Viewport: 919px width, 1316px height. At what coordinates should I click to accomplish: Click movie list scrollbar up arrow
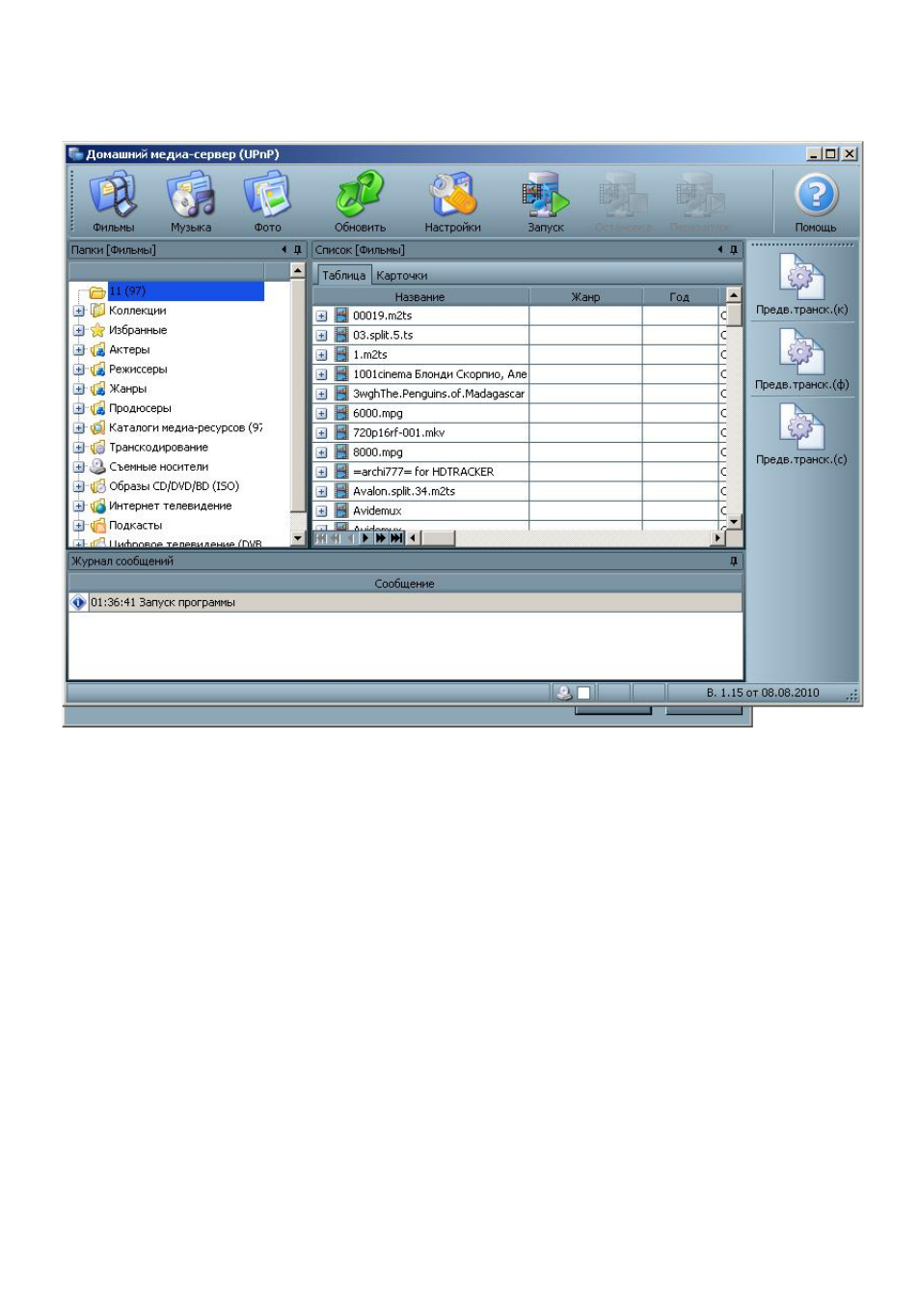pyautogui.click(x=734, y=295)
